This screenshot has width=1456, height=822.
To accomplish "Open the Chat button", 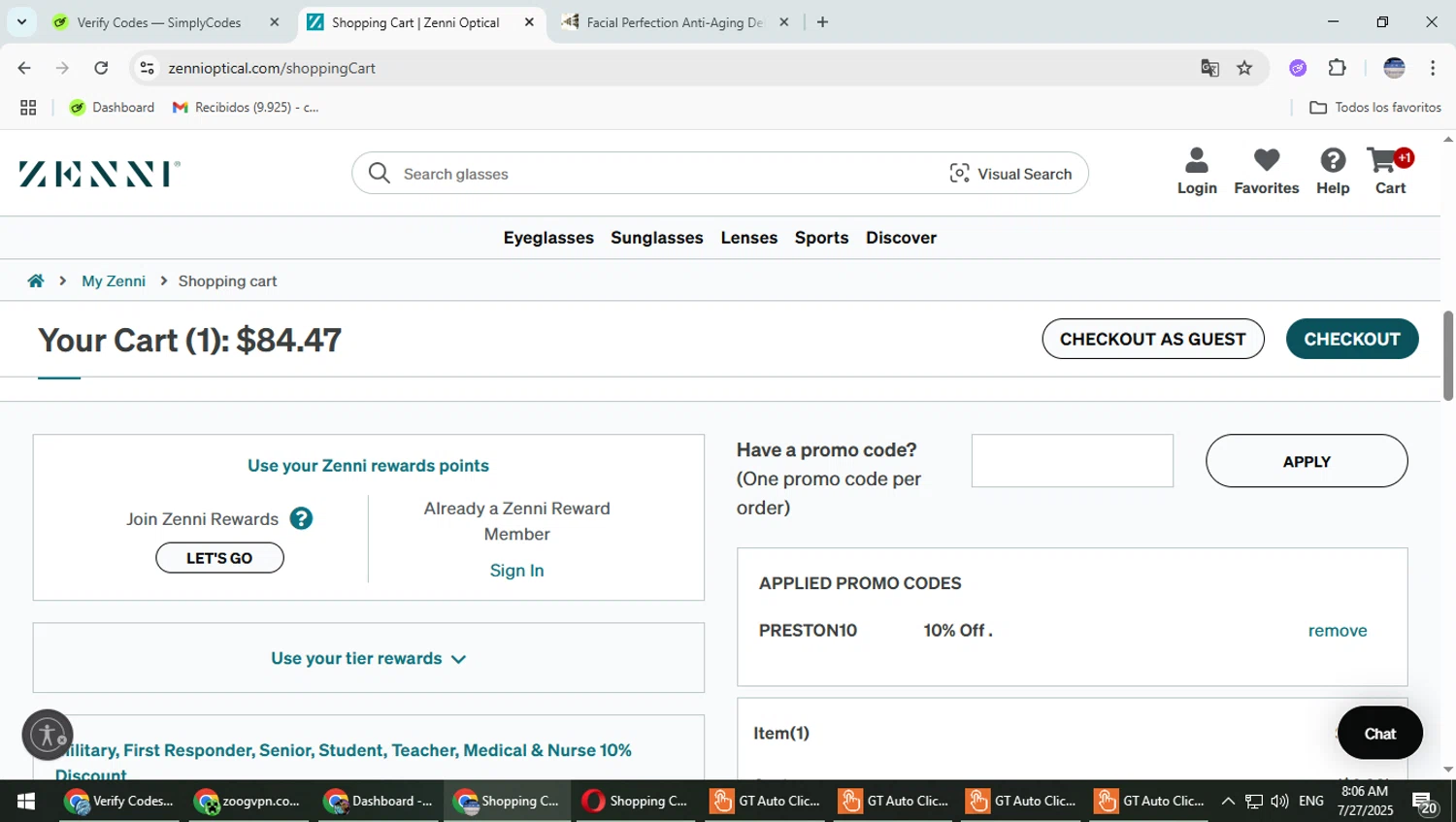I will 1379,734.
